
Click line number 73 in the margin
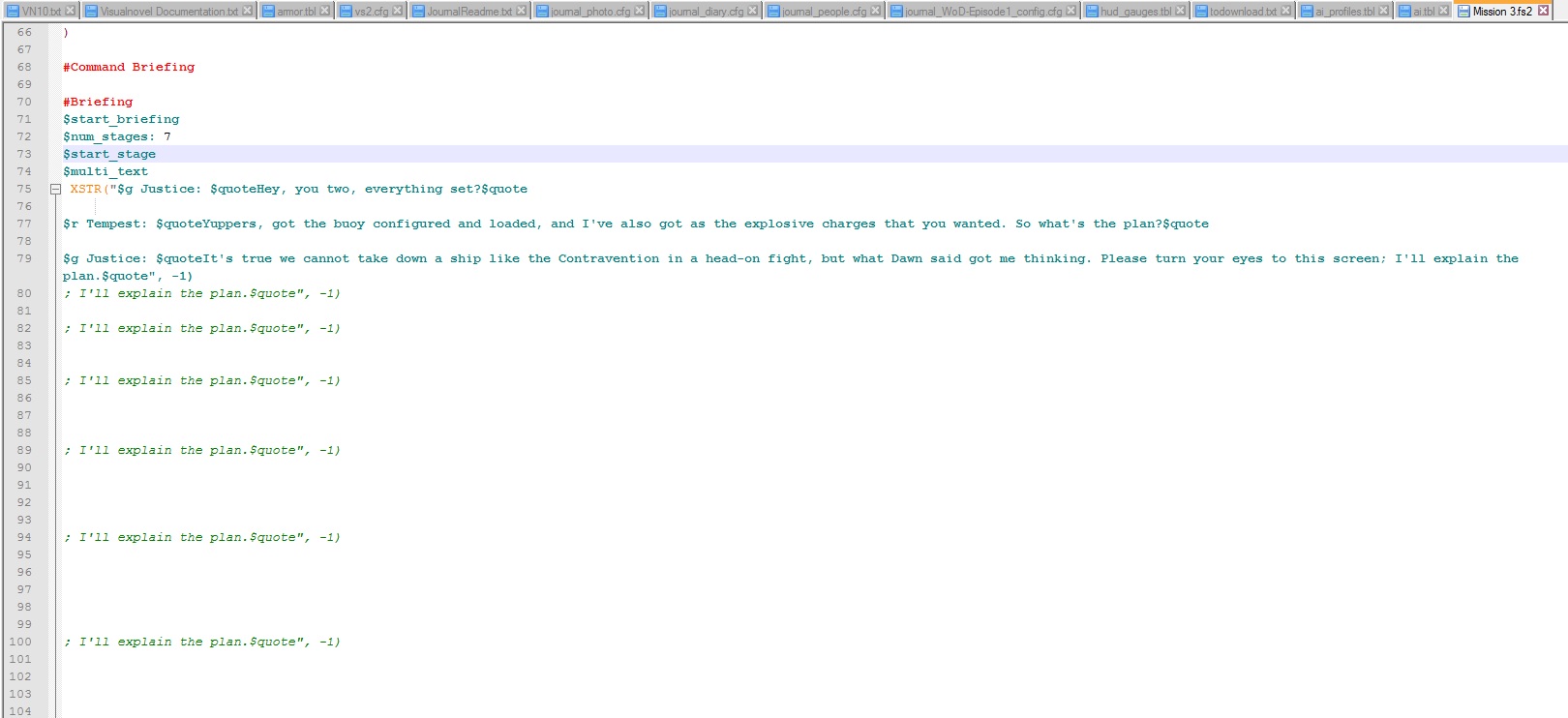point(24,154)
